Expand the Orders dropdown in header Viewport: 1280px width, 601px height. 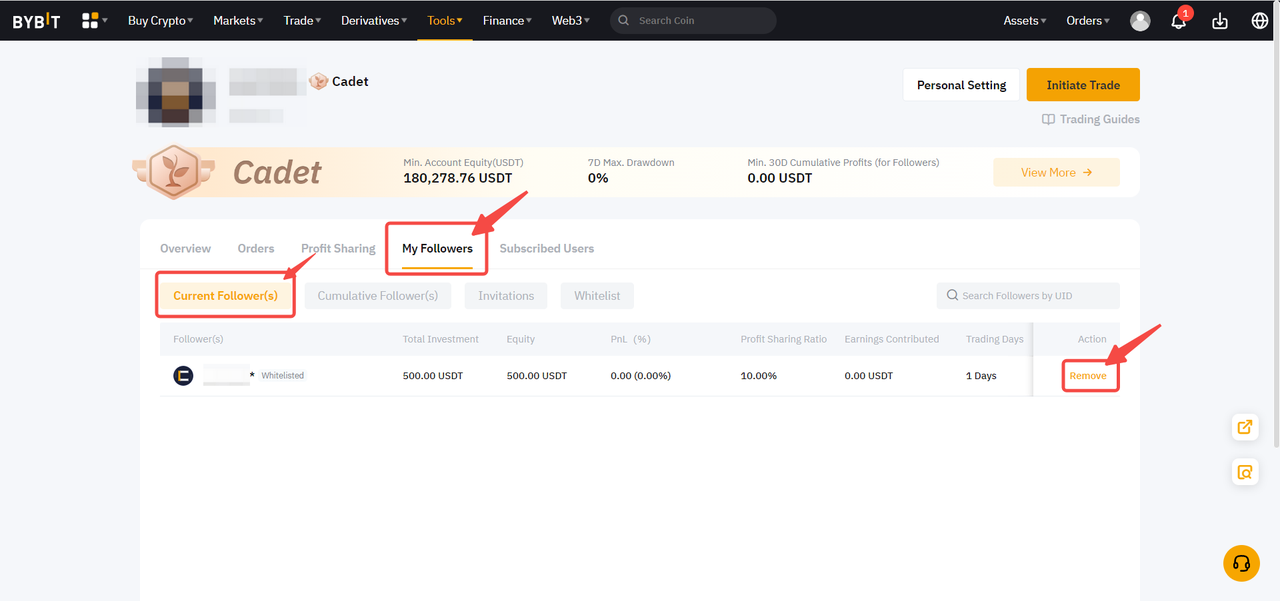1088,21
